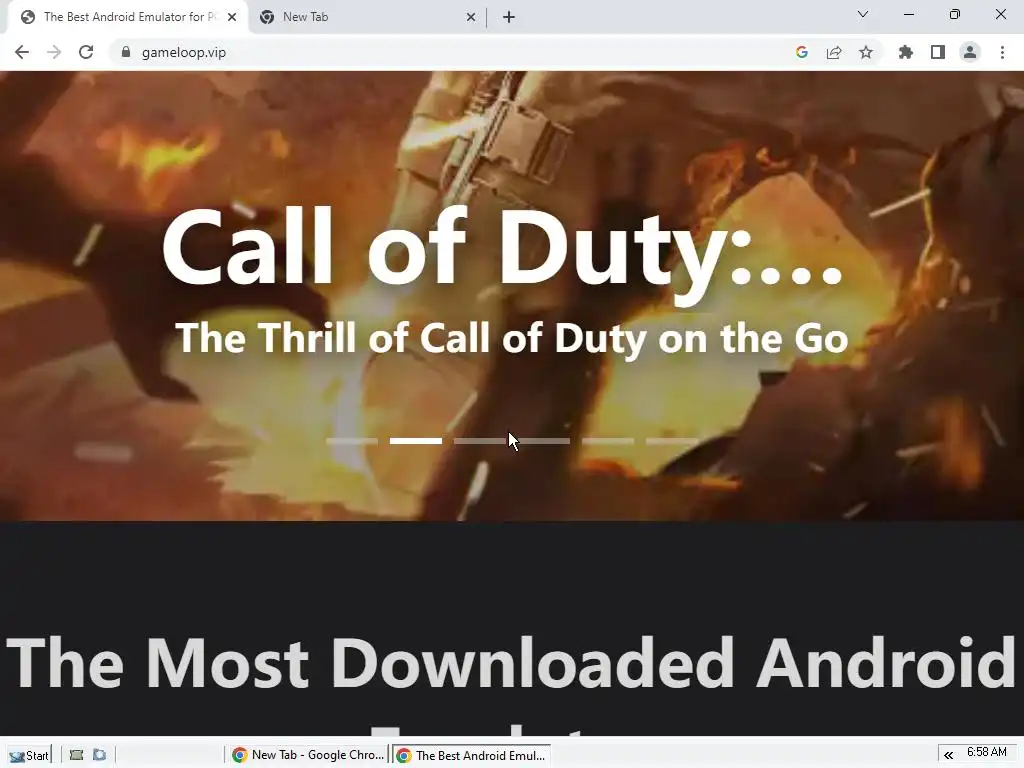Switch to New Tab - Google Chrome taskbar window
1024x768 pixels.
(x=307, y=755)
